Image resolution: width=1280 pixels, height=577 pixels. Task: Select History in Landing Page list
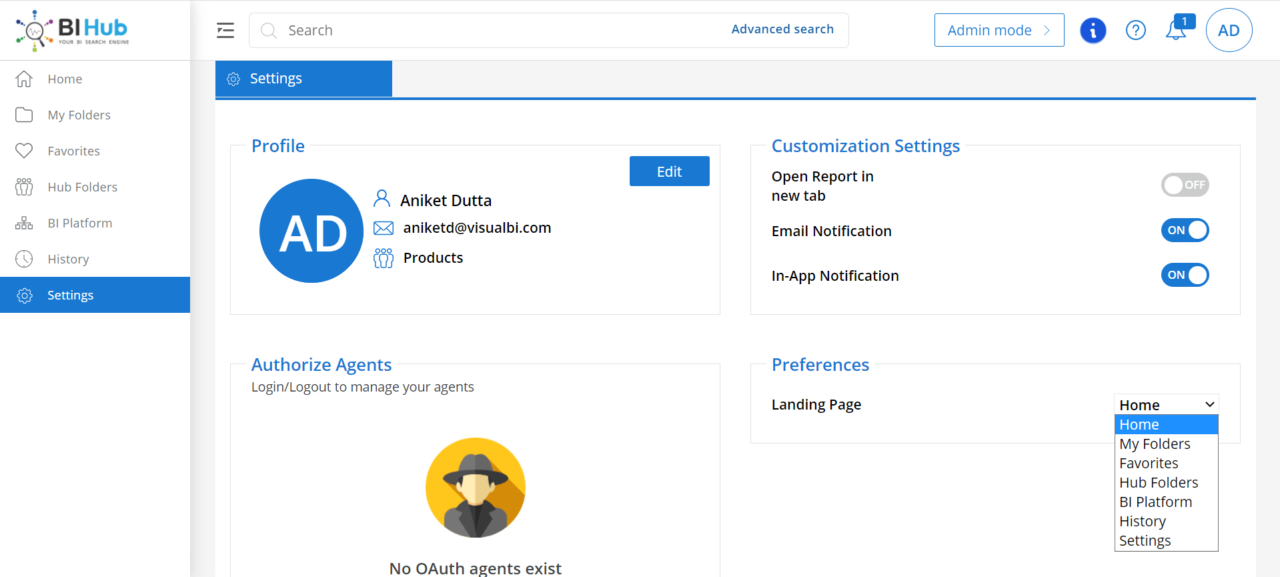coord(1167,521)
